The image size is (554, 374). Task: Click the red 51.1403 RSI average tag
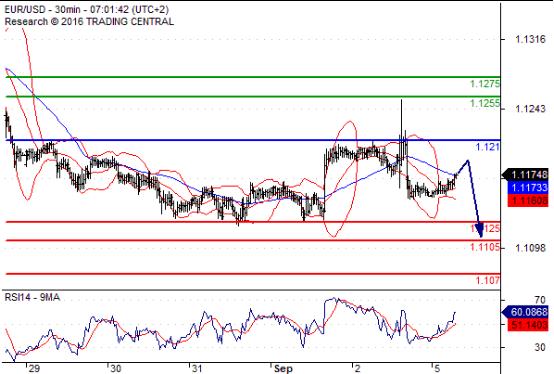pyautogui.click(x=528, y=325)
